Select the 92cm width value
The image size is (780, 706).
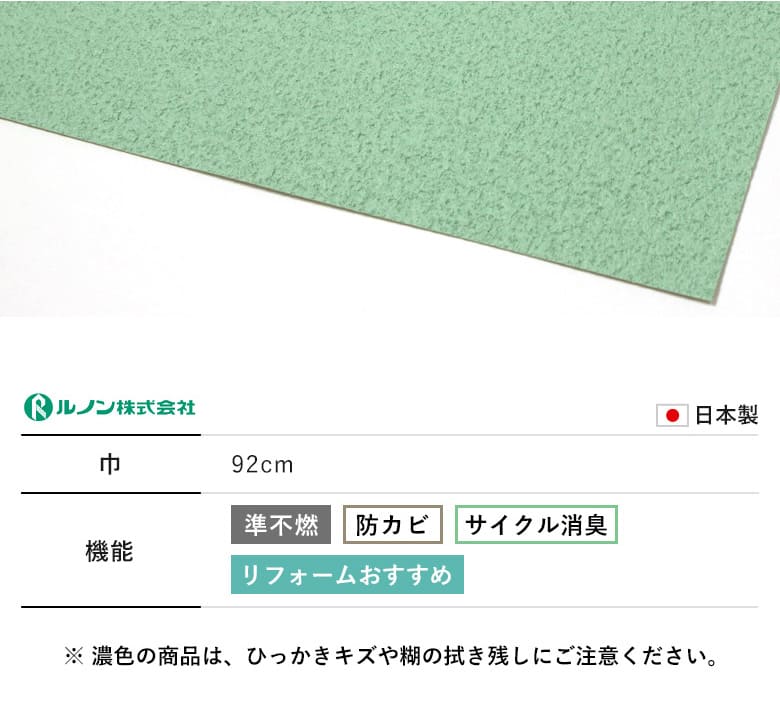pyautogui.click(x=262, y=465)
